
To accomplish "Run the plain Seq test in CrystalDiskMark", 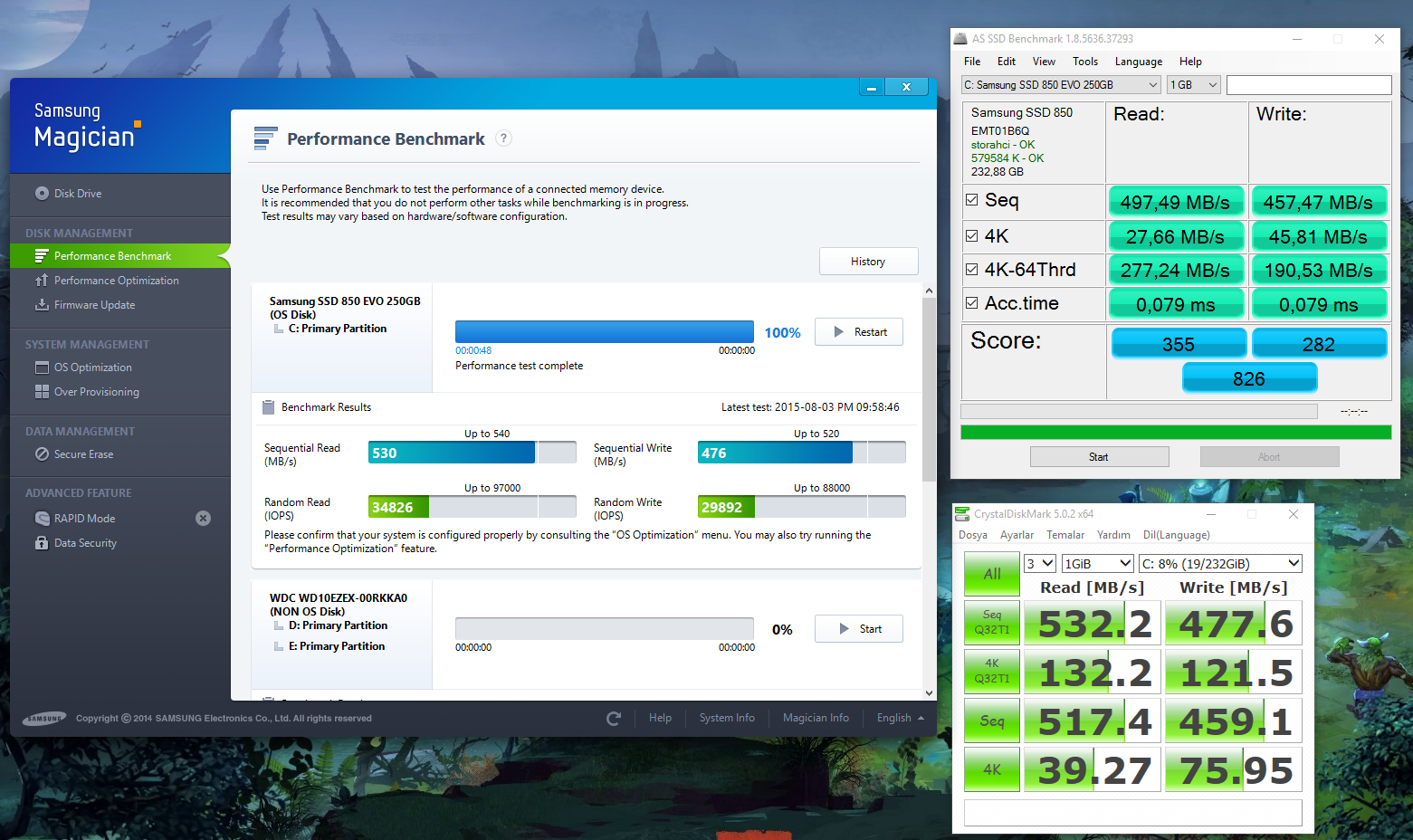I will [x=992, y=721].
